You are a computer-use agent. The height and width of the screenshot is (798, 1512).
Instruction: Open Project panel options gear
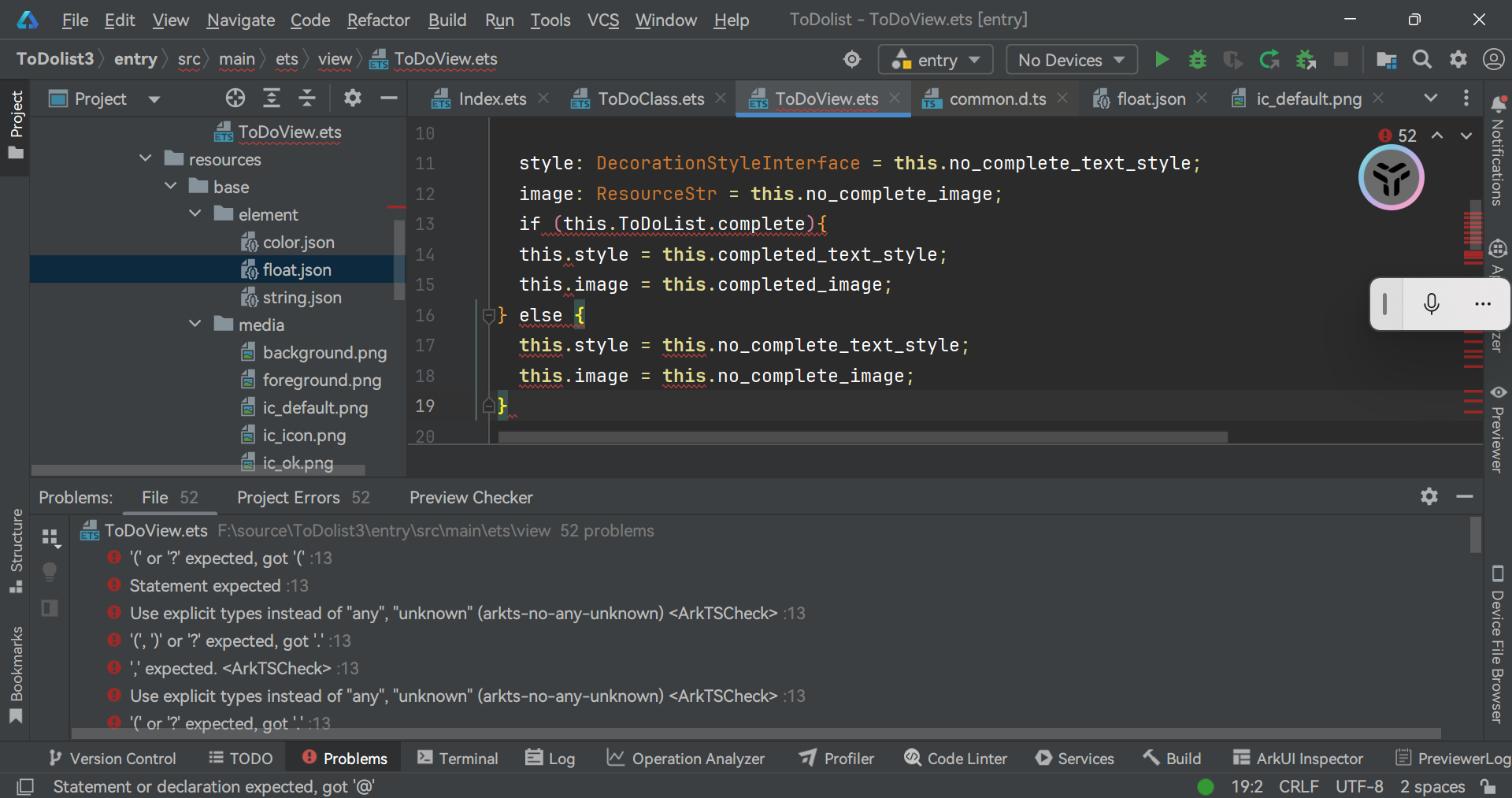(352, 98)
